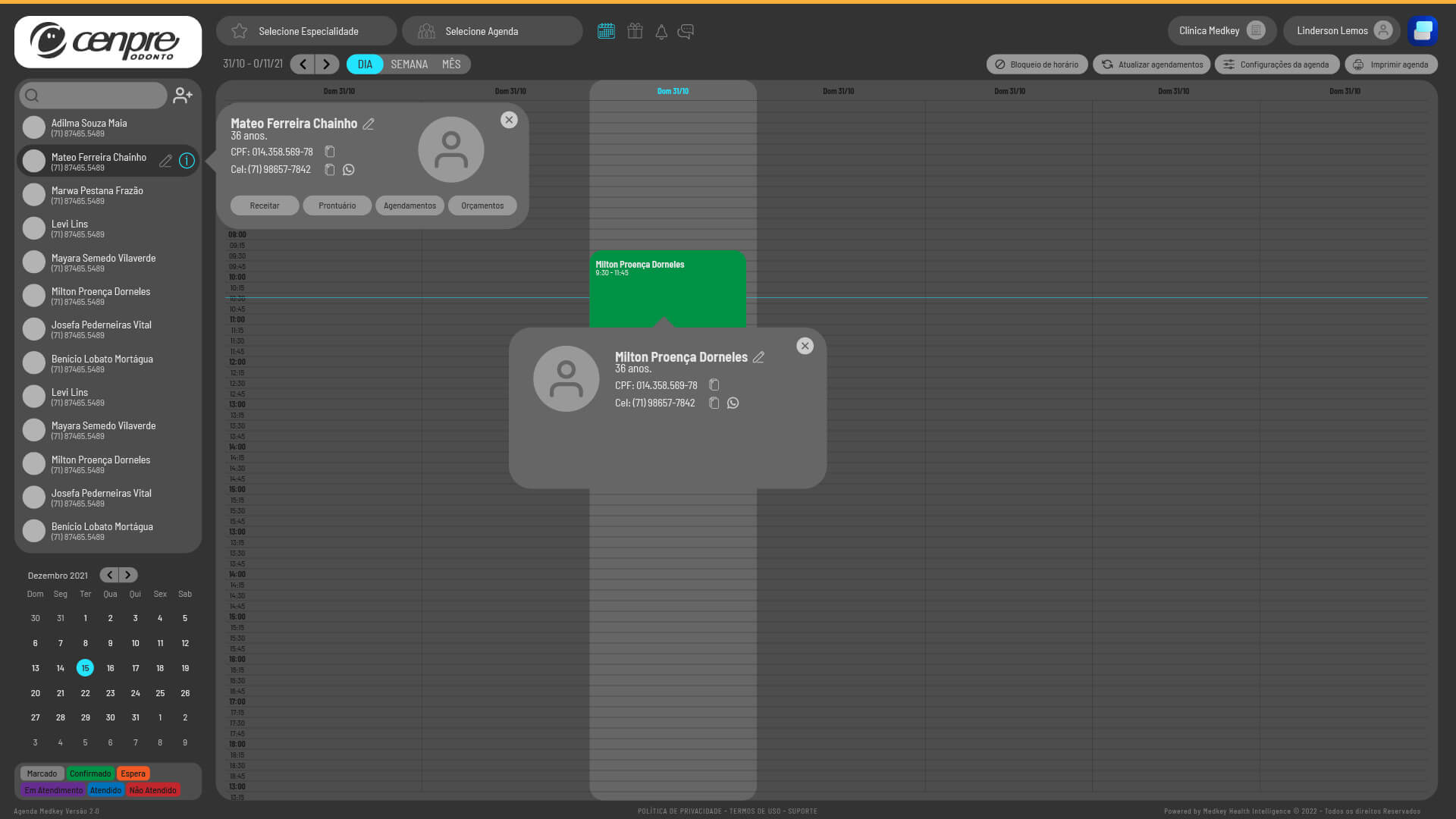Open the chat messages icon
1456x819 pixels.
click(686, 31)
